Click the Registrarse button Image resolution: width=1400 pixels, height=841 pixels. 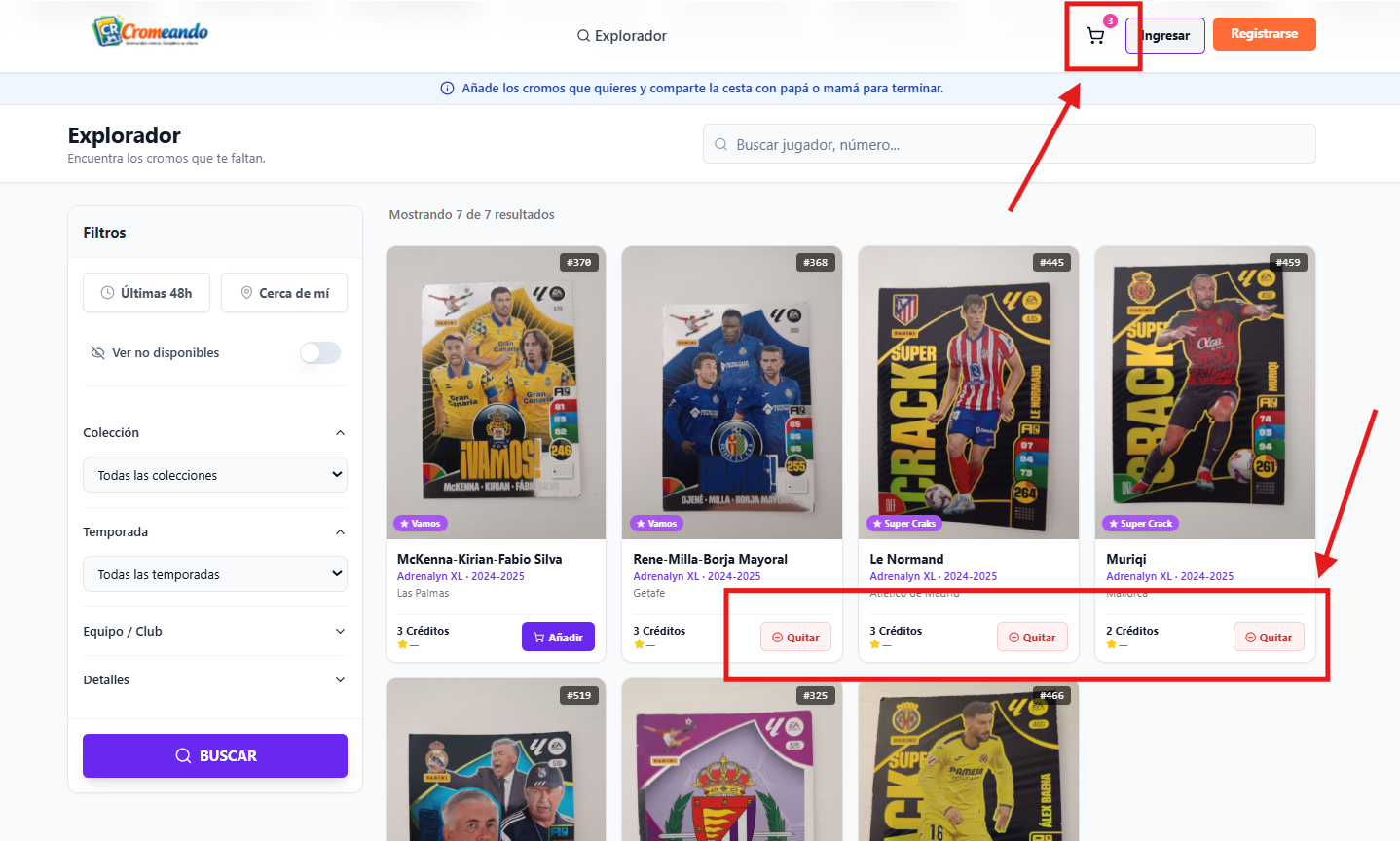pos(1264,34)
